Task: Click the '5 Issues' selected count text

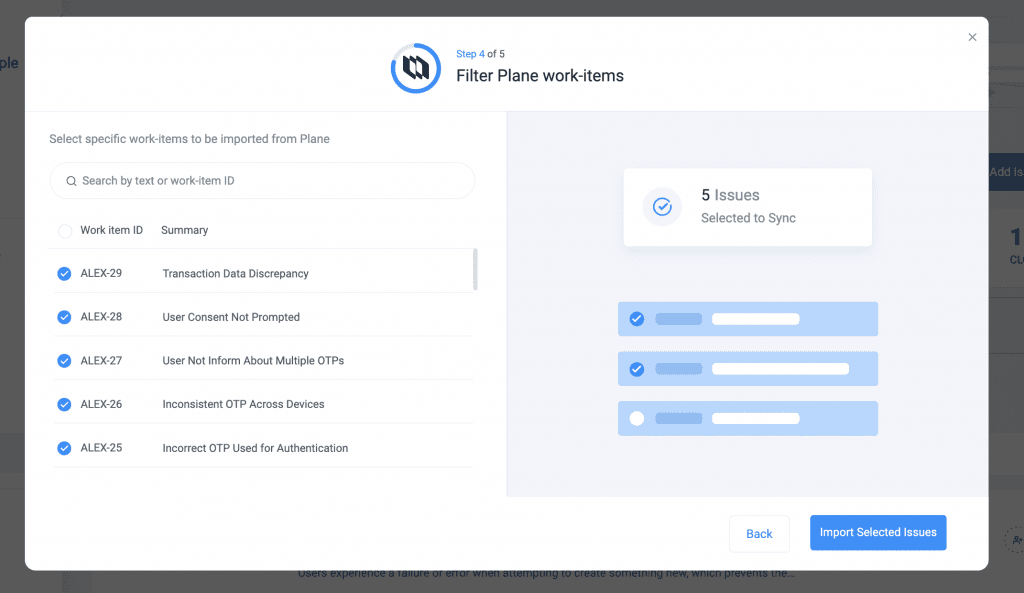Action: pos(730,195)
